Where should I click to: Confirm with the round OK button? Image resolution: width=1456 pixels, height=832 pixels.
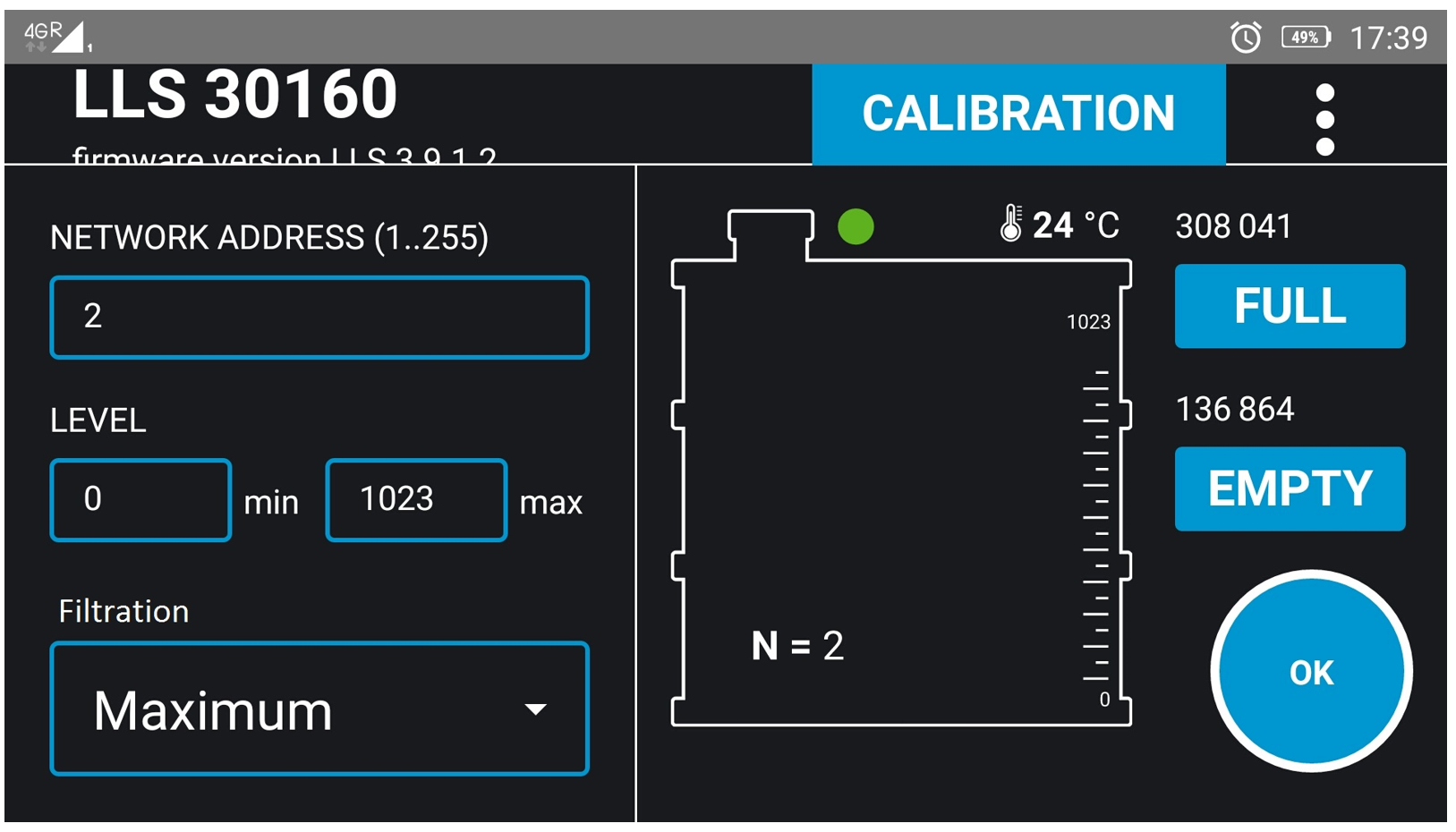coord(1311,672)
